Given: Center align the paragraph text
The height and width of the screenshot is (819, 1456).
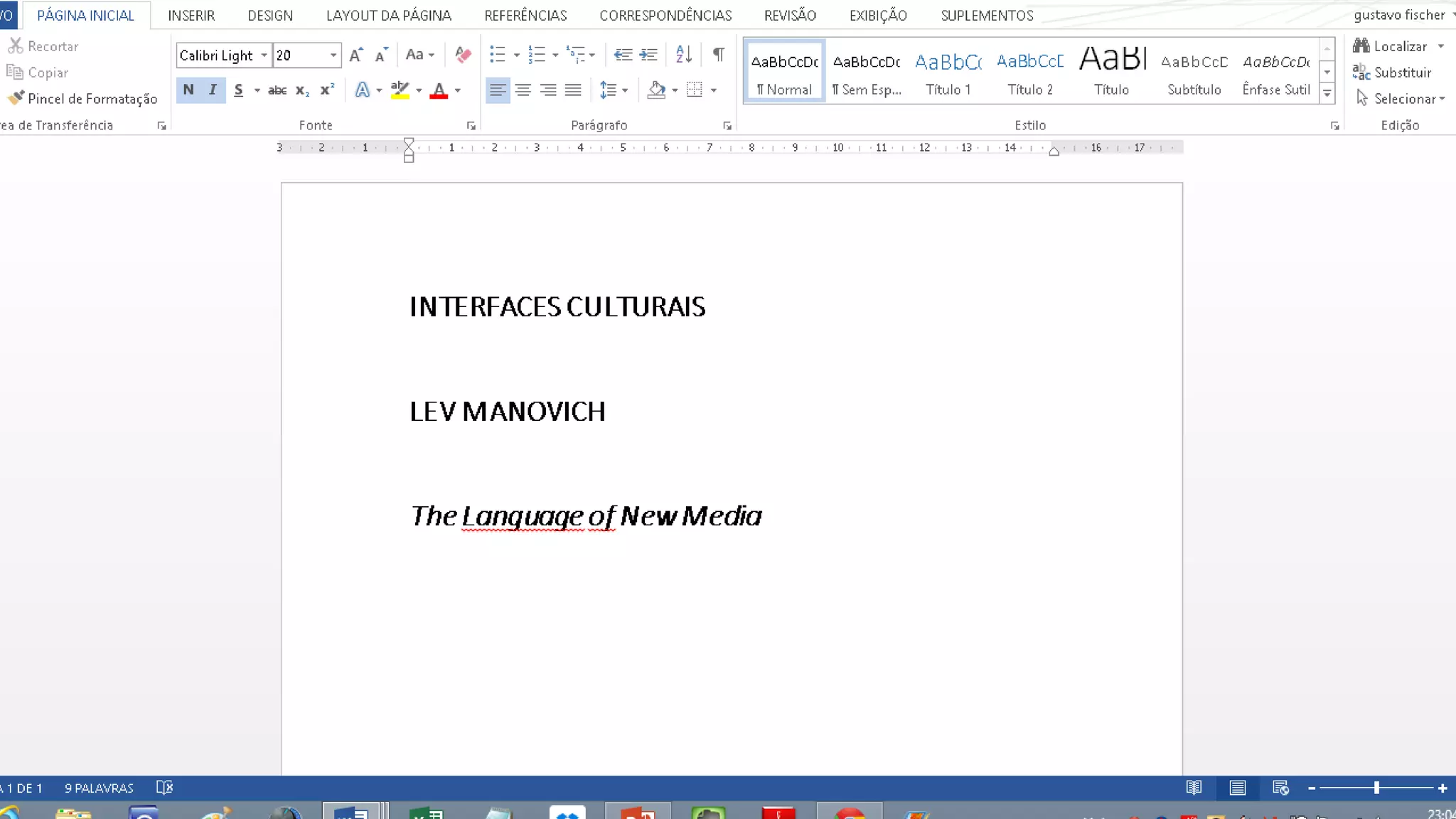Looking at the screenshot, I should click(x=523, y=90).
